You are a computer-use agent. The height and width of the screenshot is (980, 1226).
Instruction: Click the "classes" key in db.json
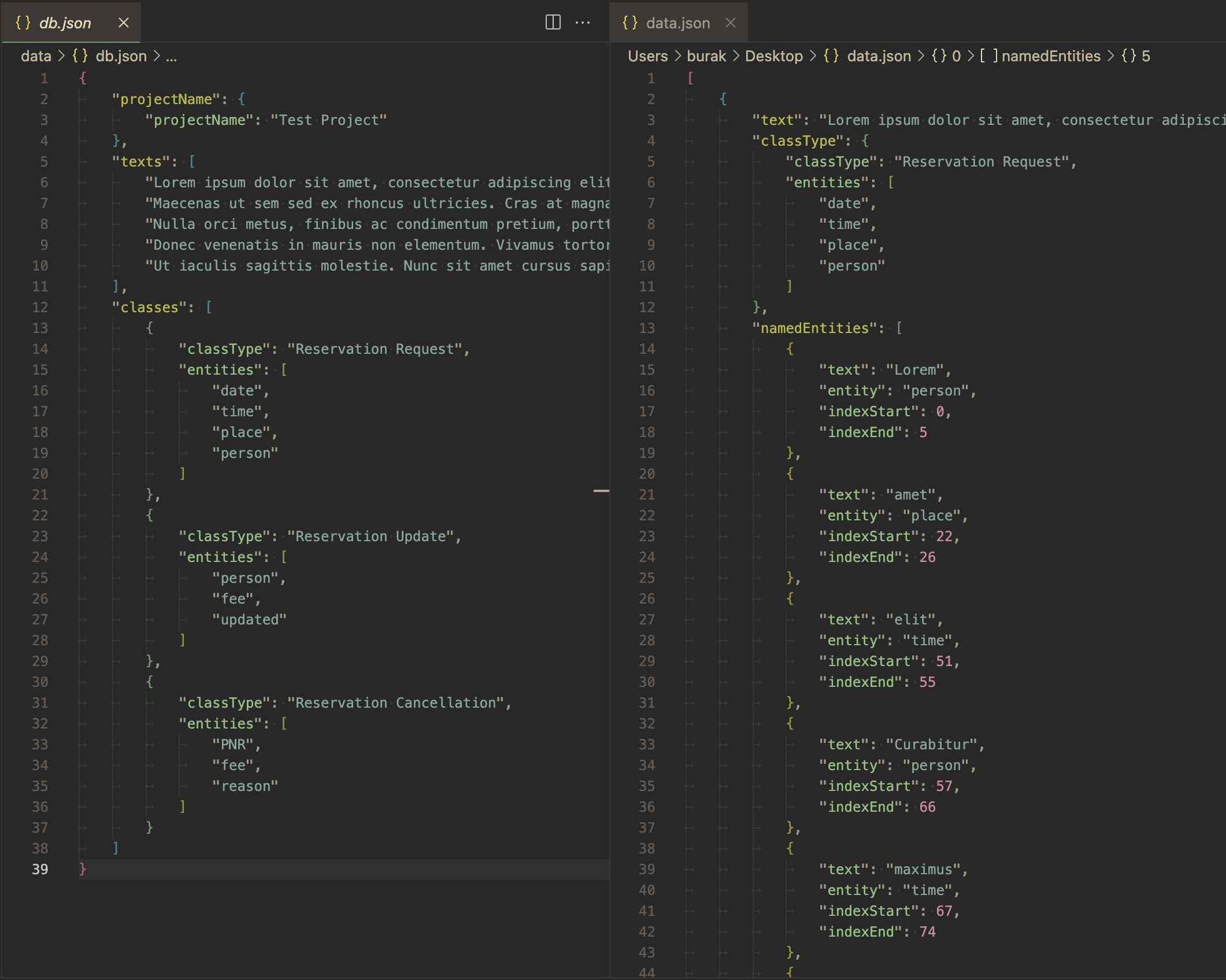153,307
